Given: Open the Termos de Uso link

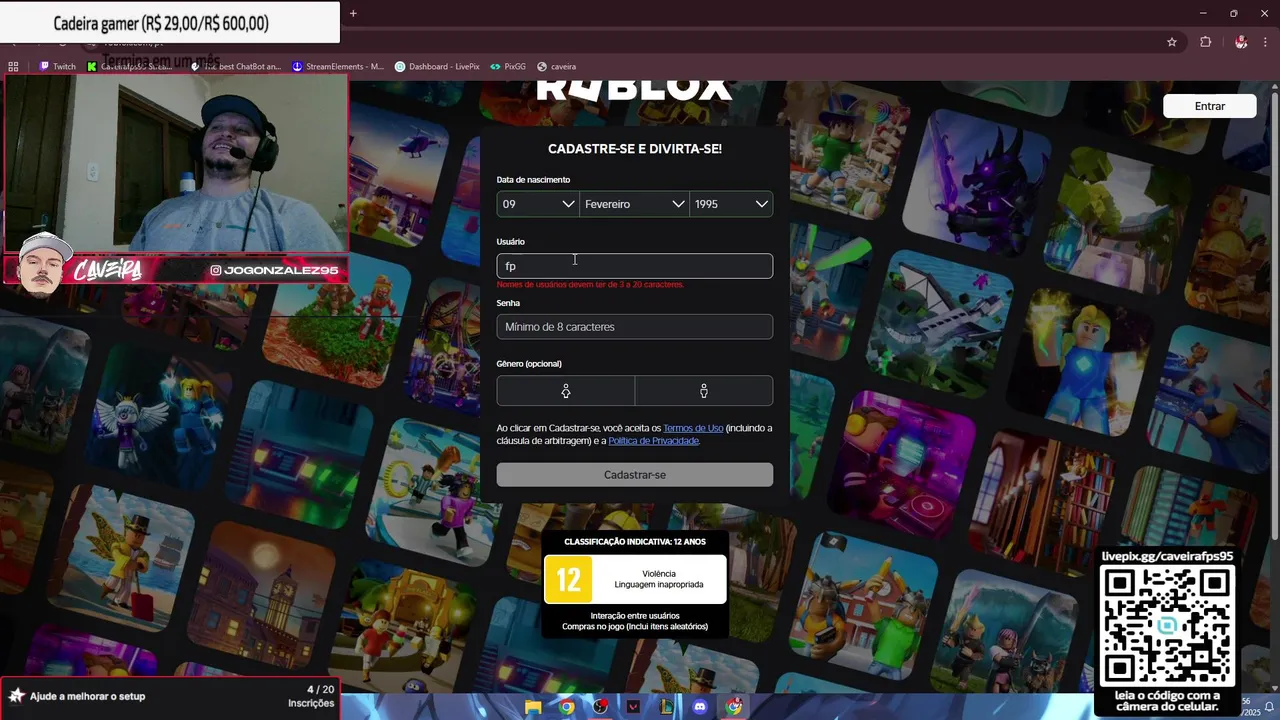Looking at the screenshot, I should [x=693, y=428].
